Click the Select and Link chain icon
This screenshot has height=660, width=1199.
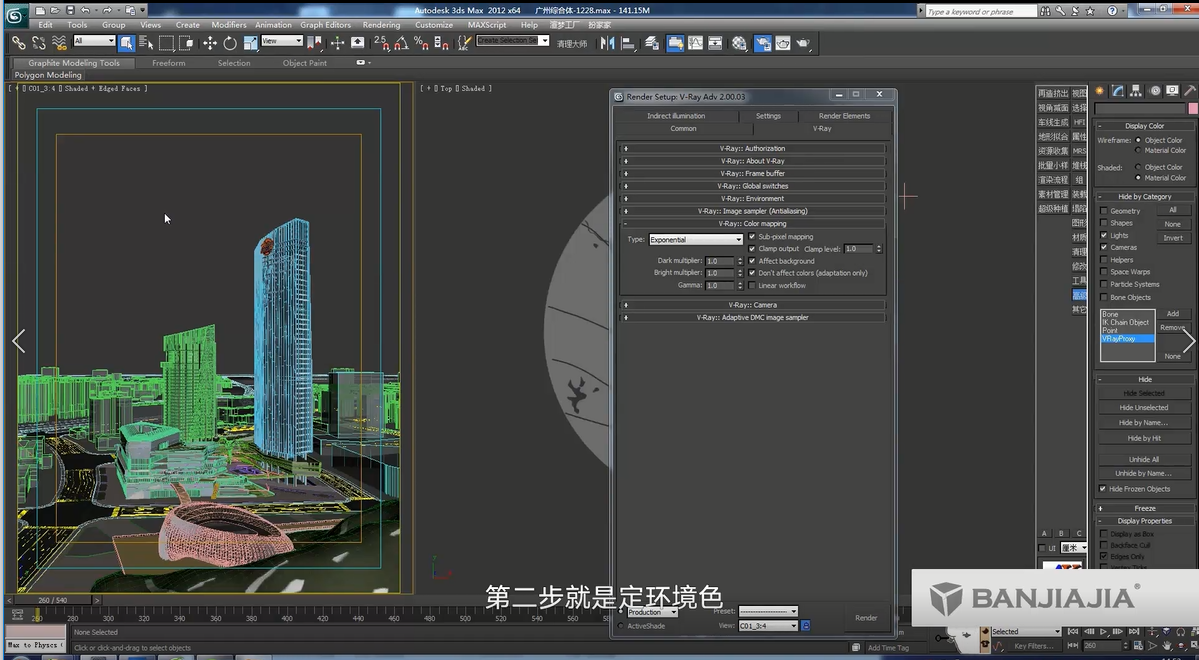point(18,43)
